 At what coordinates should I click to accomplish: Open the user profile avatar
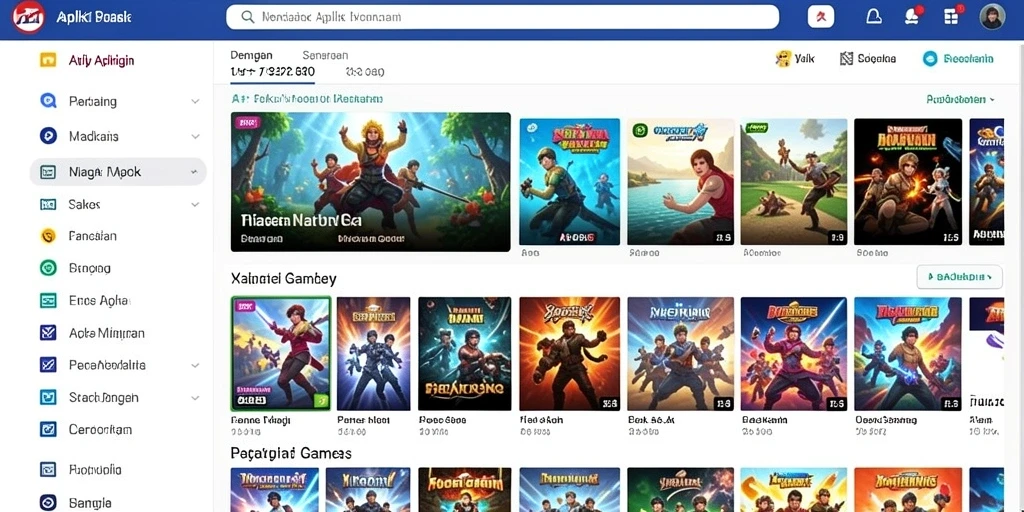pyautogui.click(x=992, y=17)
